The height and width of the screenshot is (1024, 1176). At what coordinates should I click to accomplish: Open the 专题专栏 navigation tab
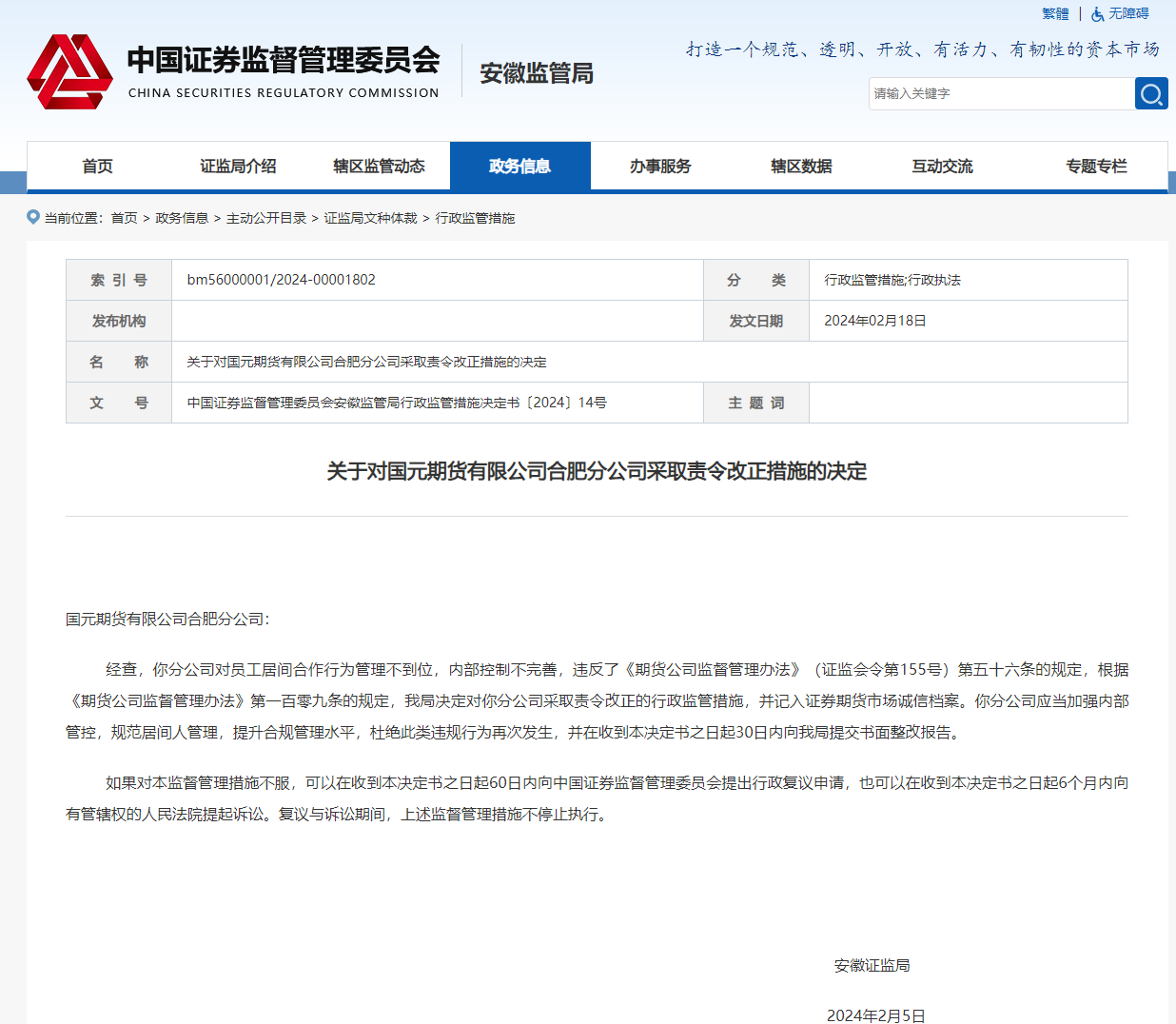click(x=1096, y=166)
